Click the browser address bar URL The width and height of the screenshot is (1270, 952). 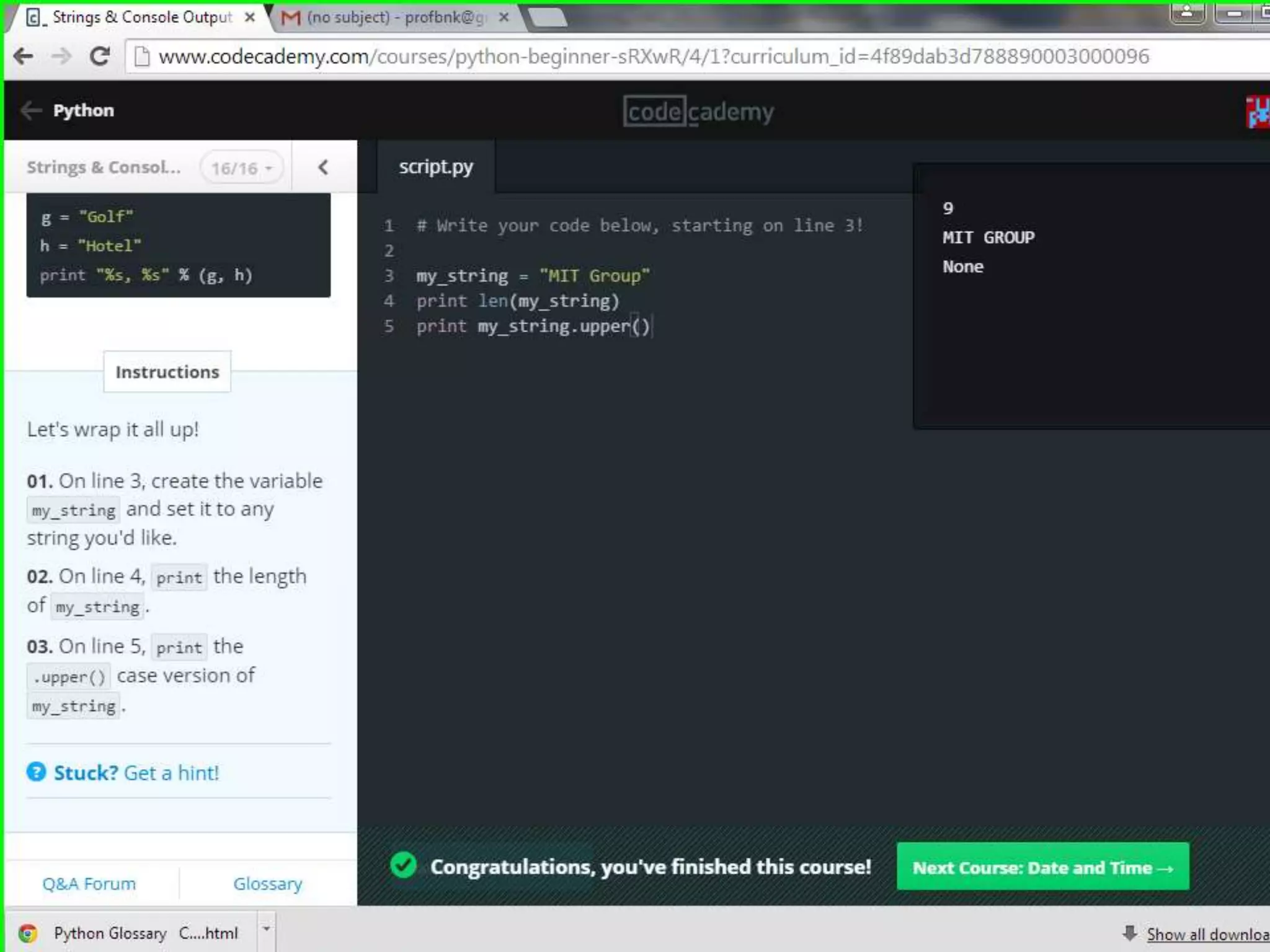[651, 57]
